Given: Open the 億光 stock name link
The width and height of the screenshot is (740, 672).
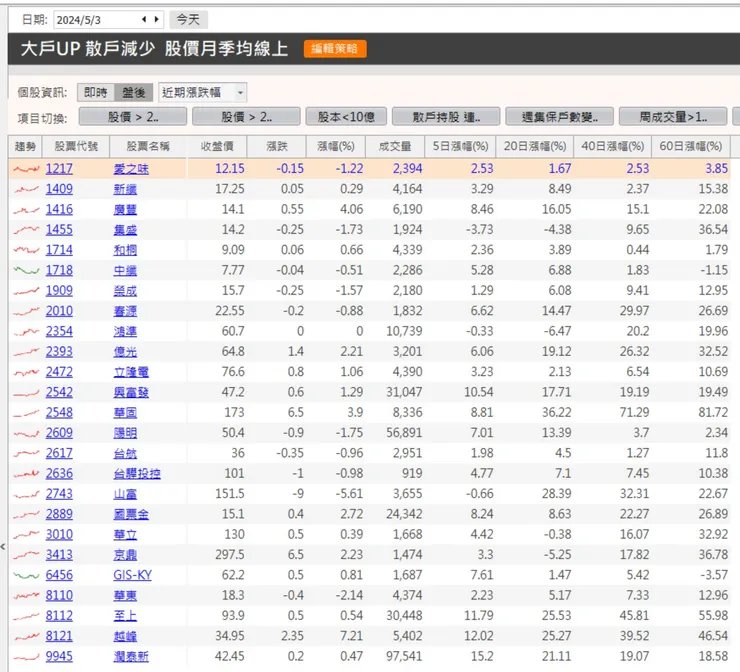Looking at the screenshot, I should pos(125,352).
